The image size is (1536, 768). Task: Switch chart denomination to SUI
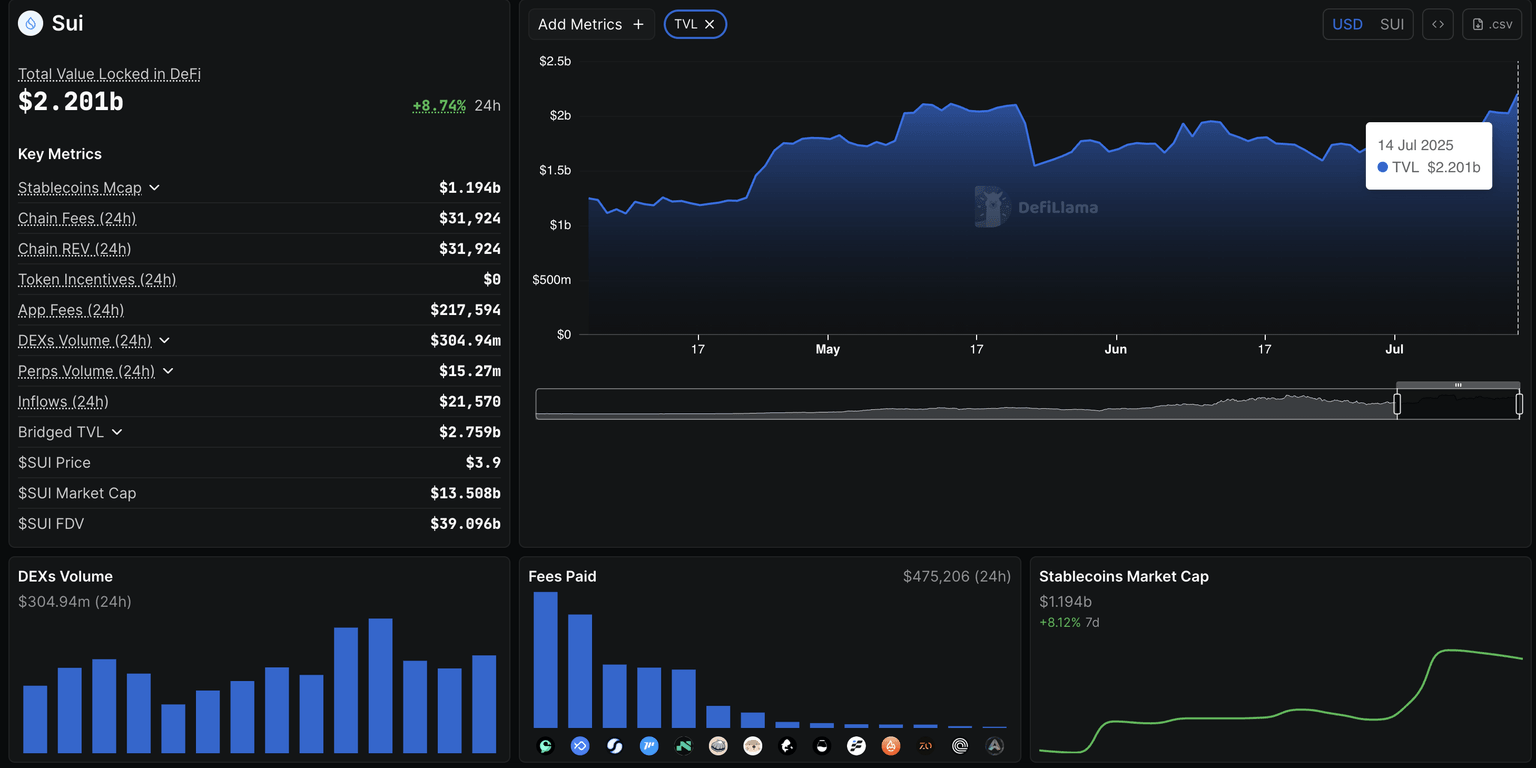1391,24
